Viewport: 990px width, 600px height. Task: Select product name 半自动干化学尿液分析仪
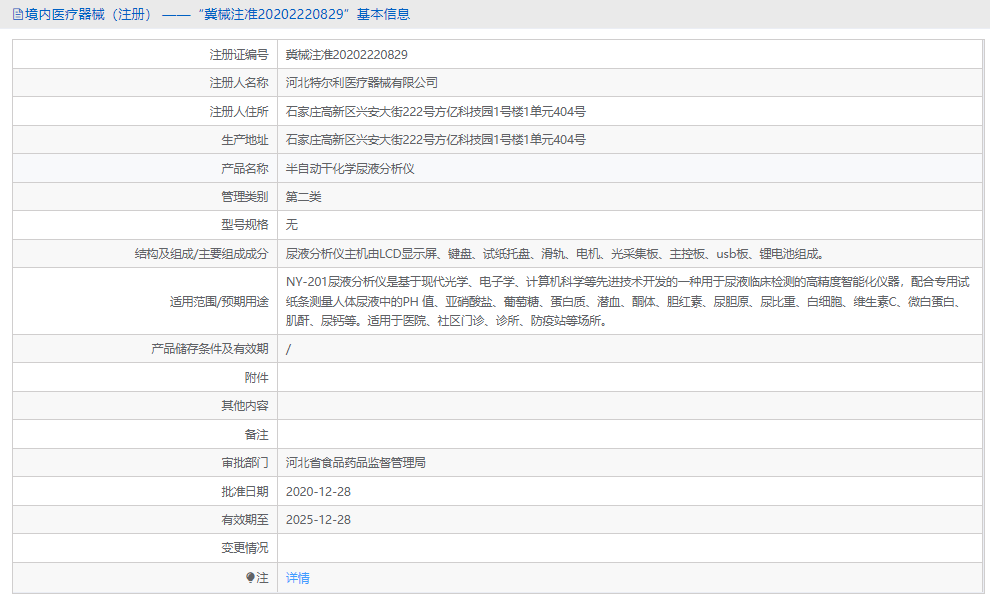pos(350,168)
